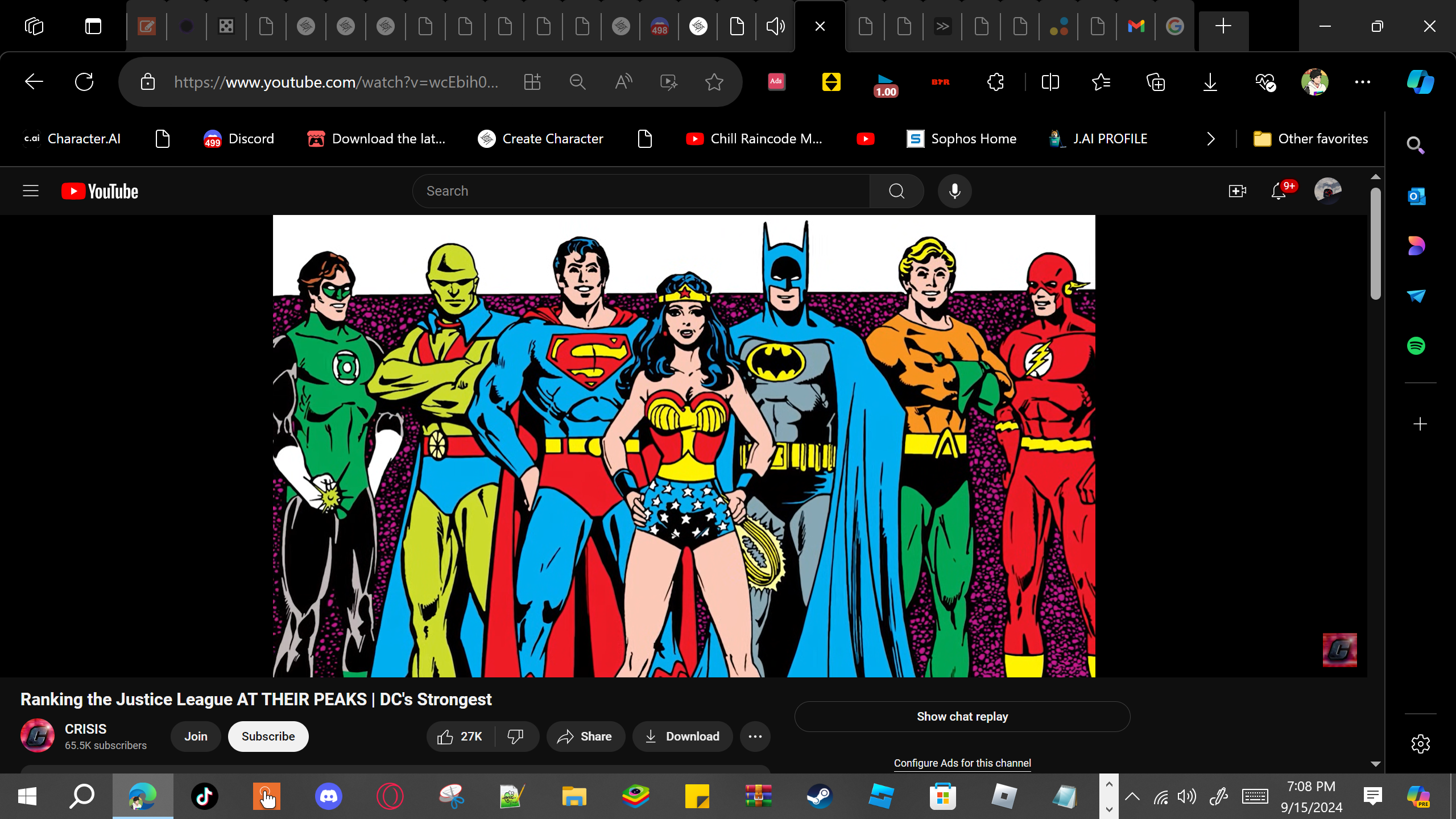Subscribe to the CRISIS channel
This screenshot has width=1456, height=819.
268,737
